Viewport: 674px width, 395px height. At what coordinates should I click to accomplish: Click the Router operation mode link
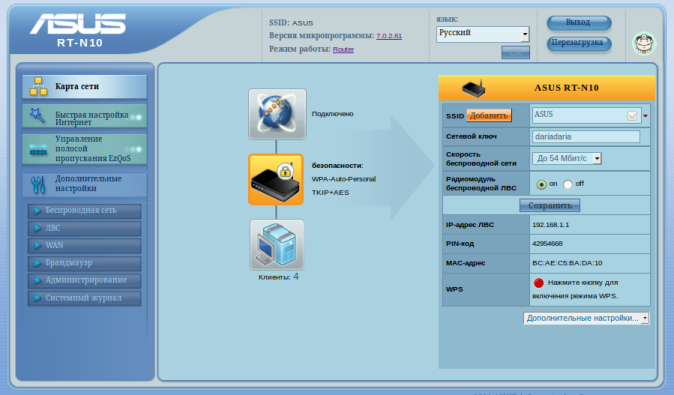343,49
